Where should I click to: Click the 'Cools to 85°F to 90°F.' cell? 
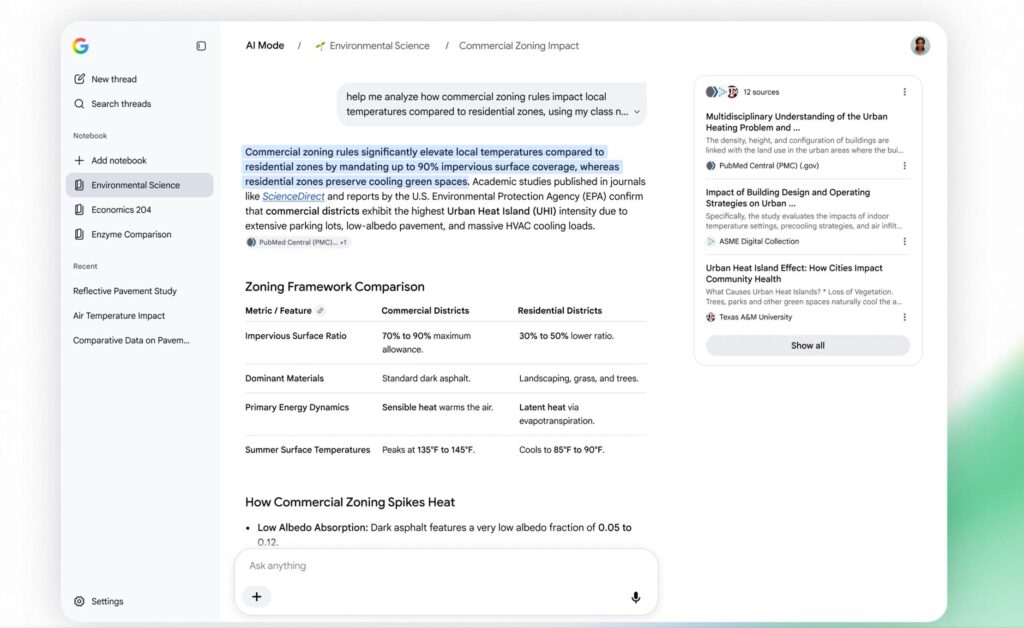coord(562,450)
